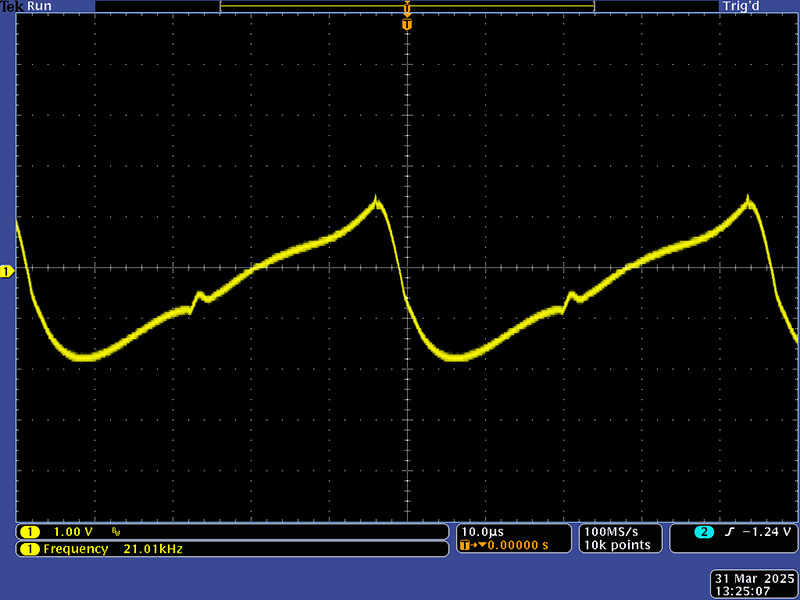The image size is (800, 600).
Task: Click the channel 1 badge next to Frequency
Action: [x=30, y=549]
